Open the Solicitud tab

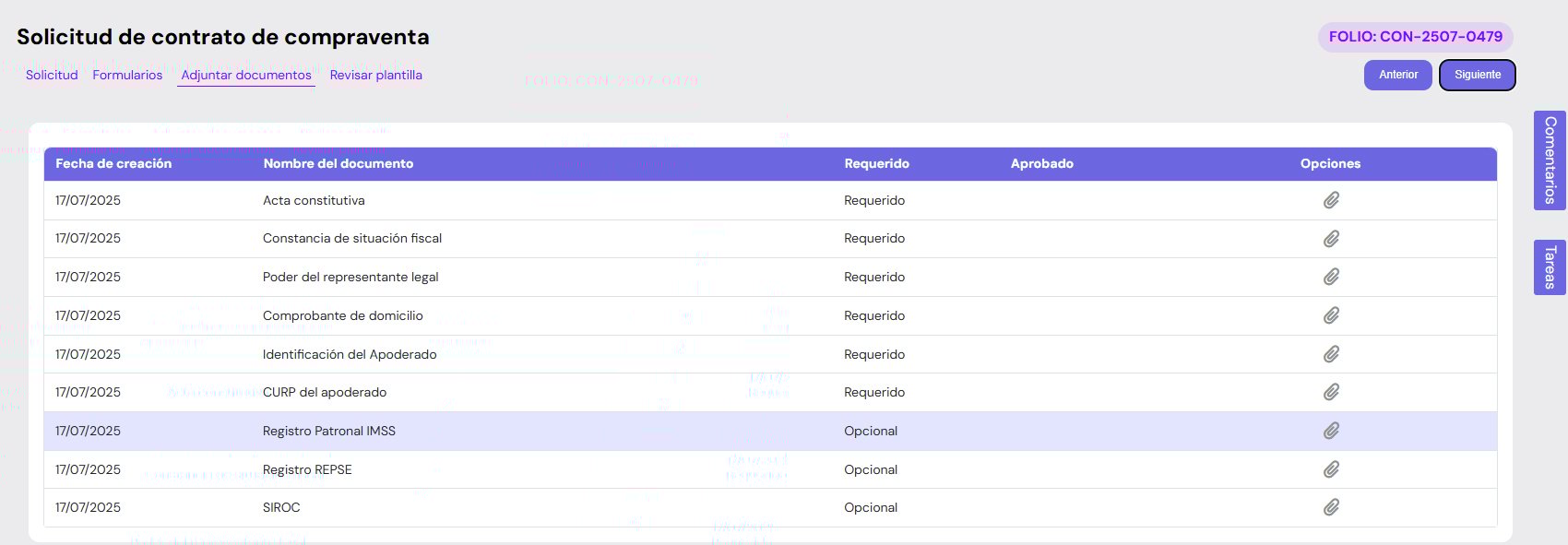pyautogui.click(x=52, y=75)
